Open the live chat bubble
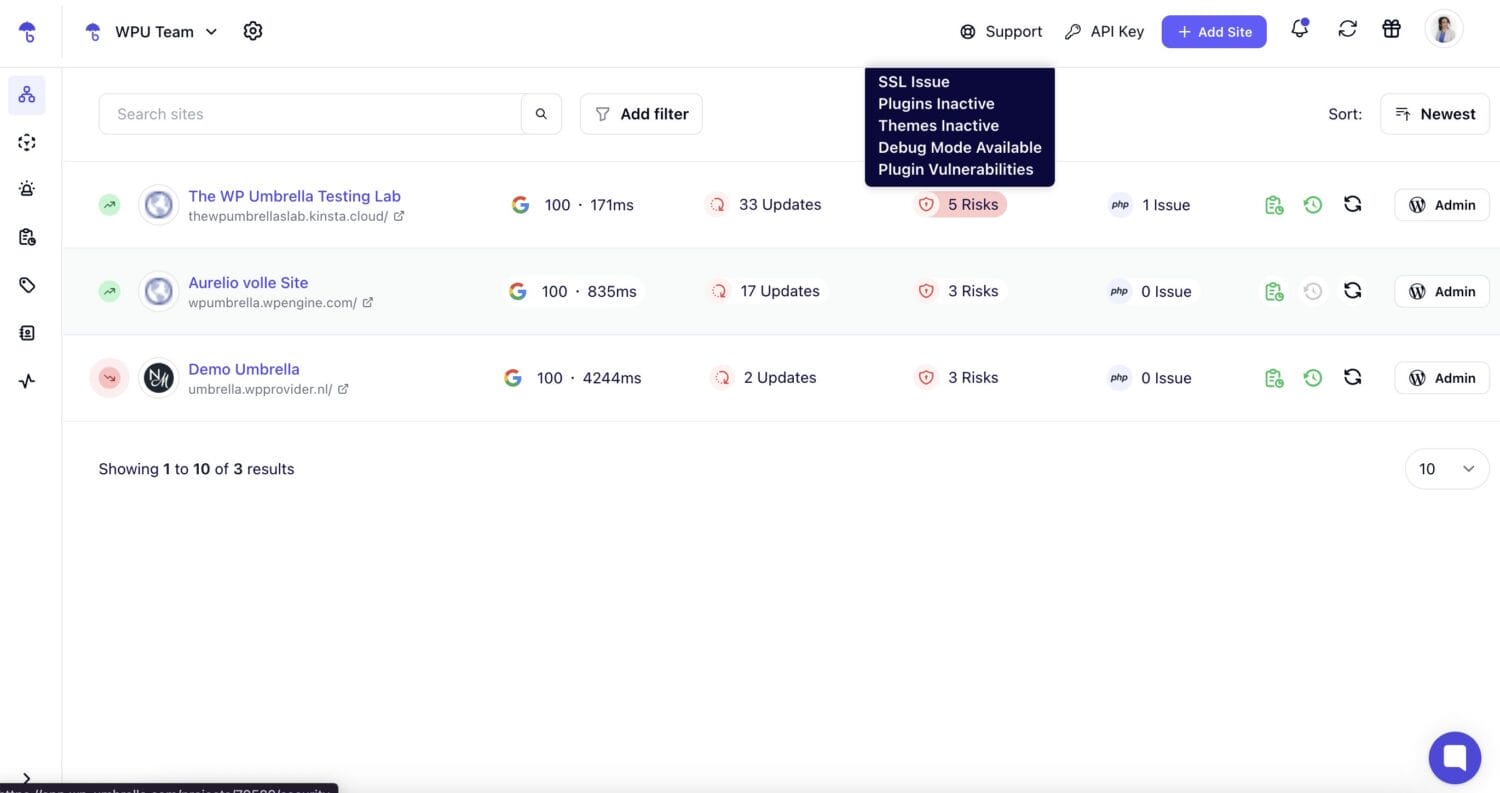Image resolution: width=1500 pixels, height=793 pixels. 1454,757
